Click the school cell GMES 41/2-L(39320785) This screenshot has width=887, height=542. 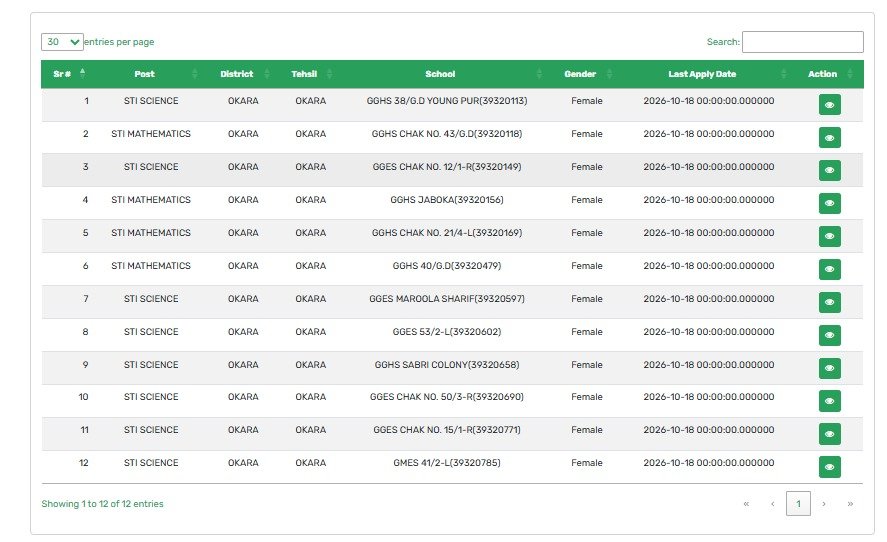click(x=447, y=463)
